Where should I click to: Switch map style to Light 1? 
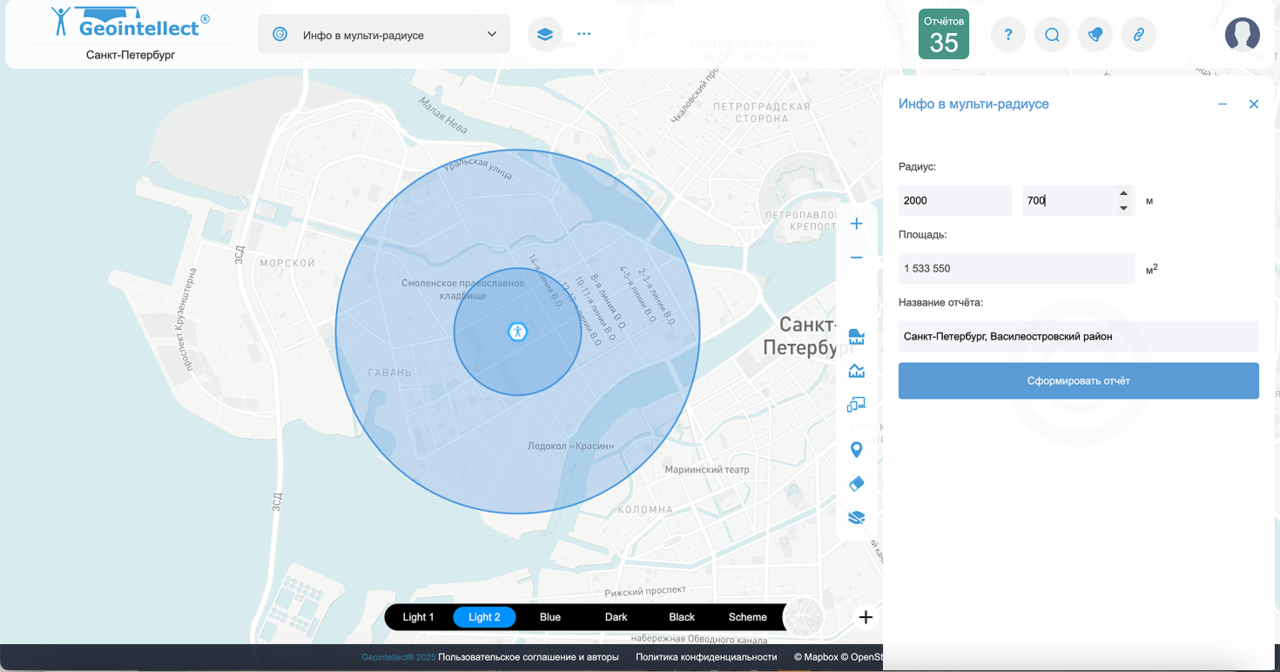[x=418, y=617]
